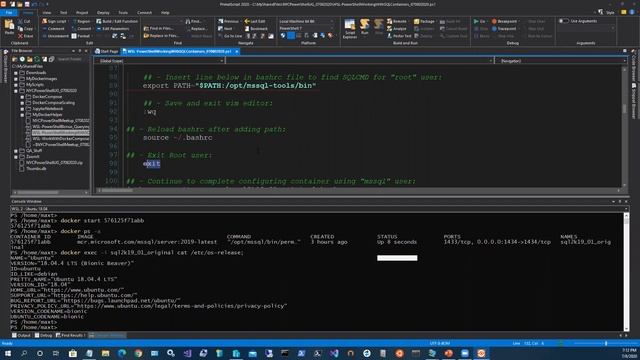Click the Style button at top right
The height and width of the screenshot is (360, 640).
tap(607, 12)
